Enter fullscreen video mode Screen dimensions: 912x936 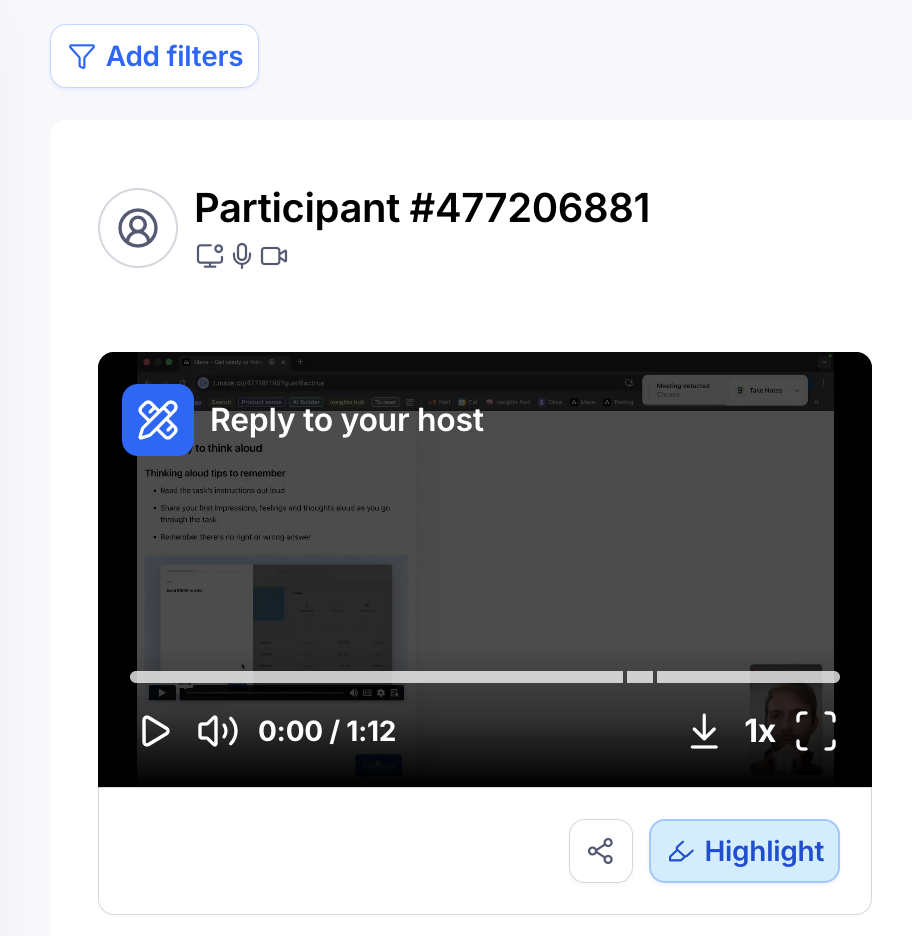pos(815,731)
